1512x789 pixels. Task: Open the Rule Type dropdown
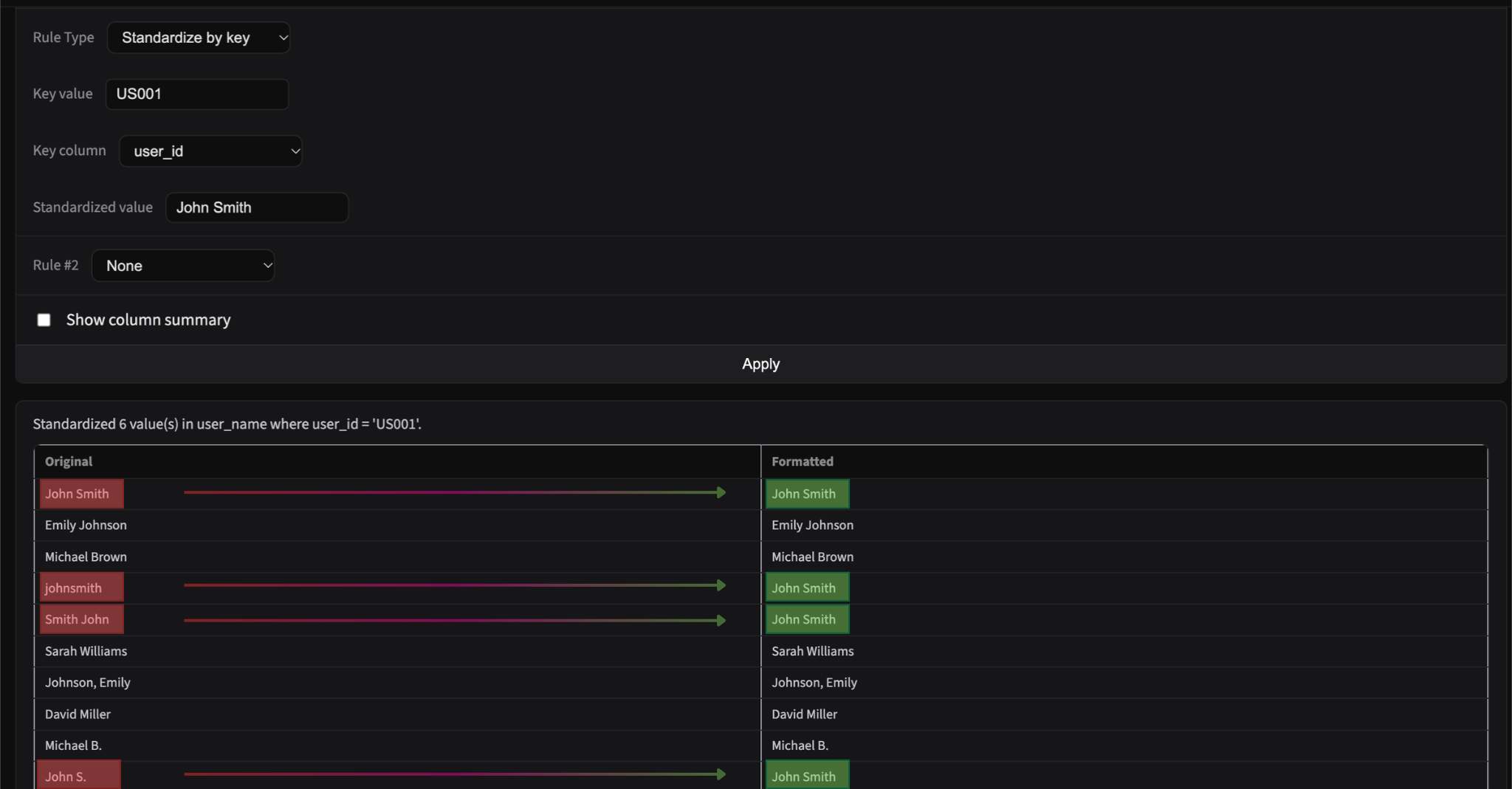click(199, 38)
